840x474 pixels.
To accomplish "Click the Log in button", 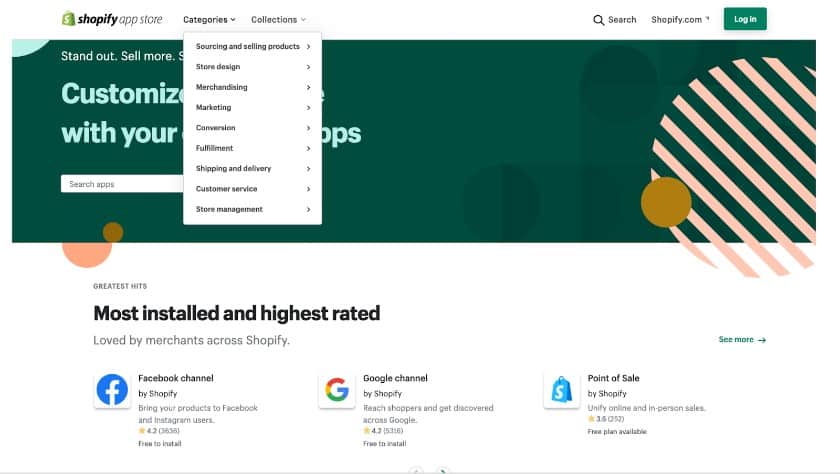I will pos(745,19).
